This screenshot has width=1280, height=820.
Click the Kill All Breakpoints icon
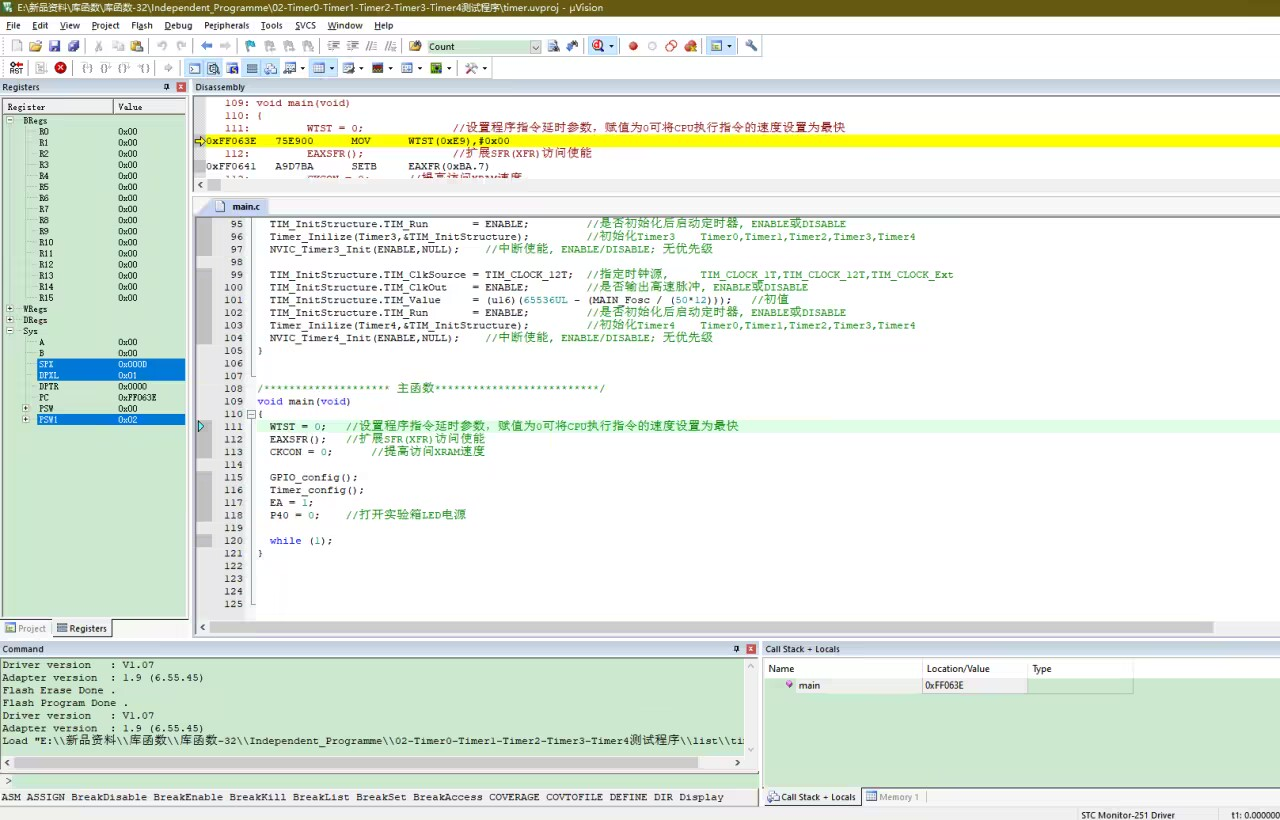click(x=690, y=46)
